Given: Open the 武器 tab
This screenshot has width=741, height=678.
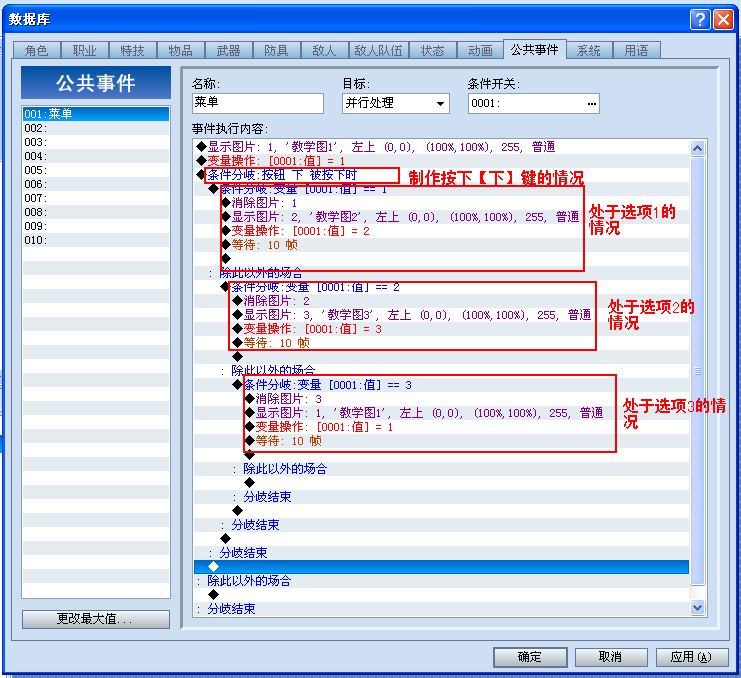Looking at the screenshot, I should (229, 50).
